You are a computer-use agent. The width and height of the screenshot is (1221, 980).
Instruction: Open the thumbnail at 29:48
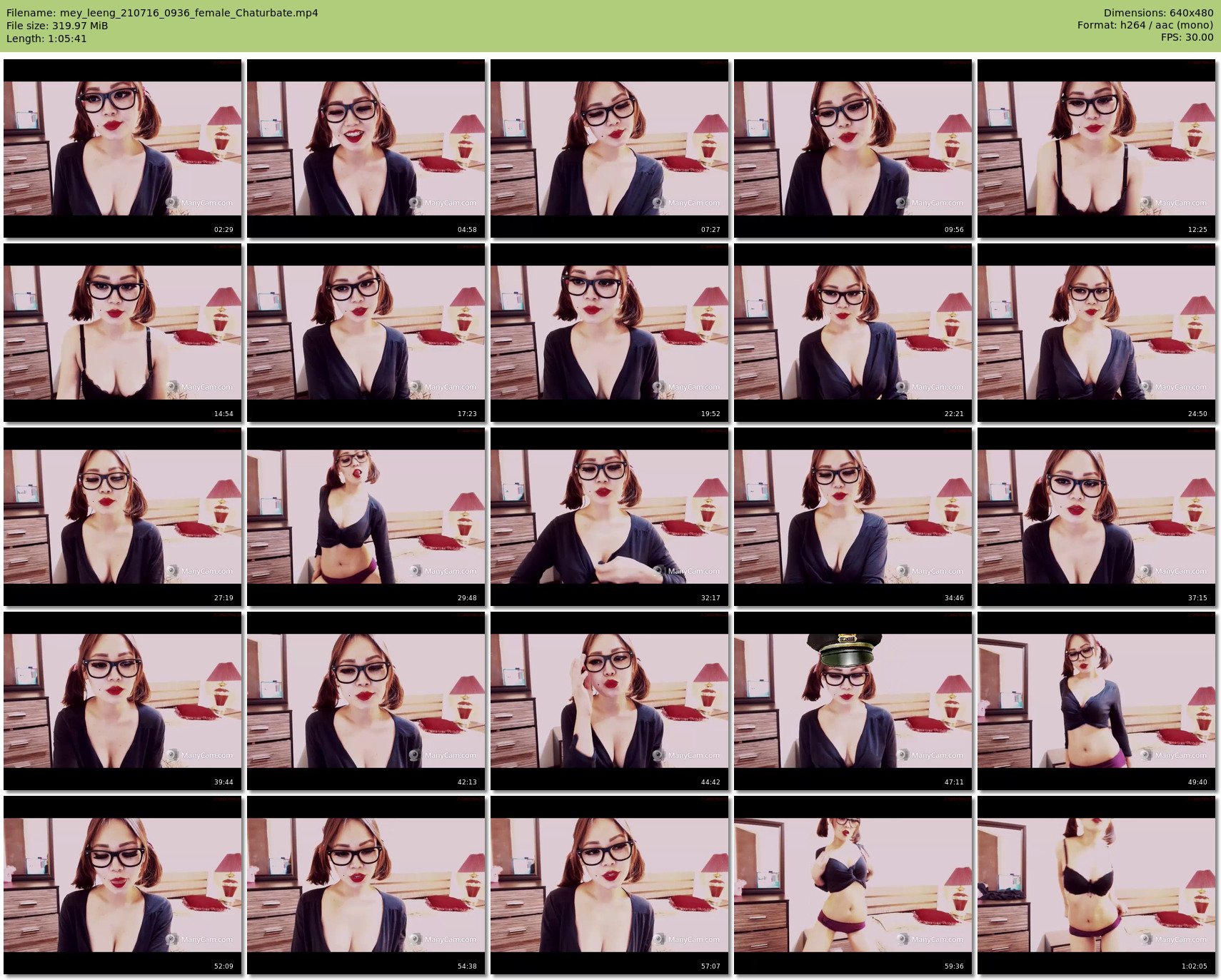pos(366,516)
